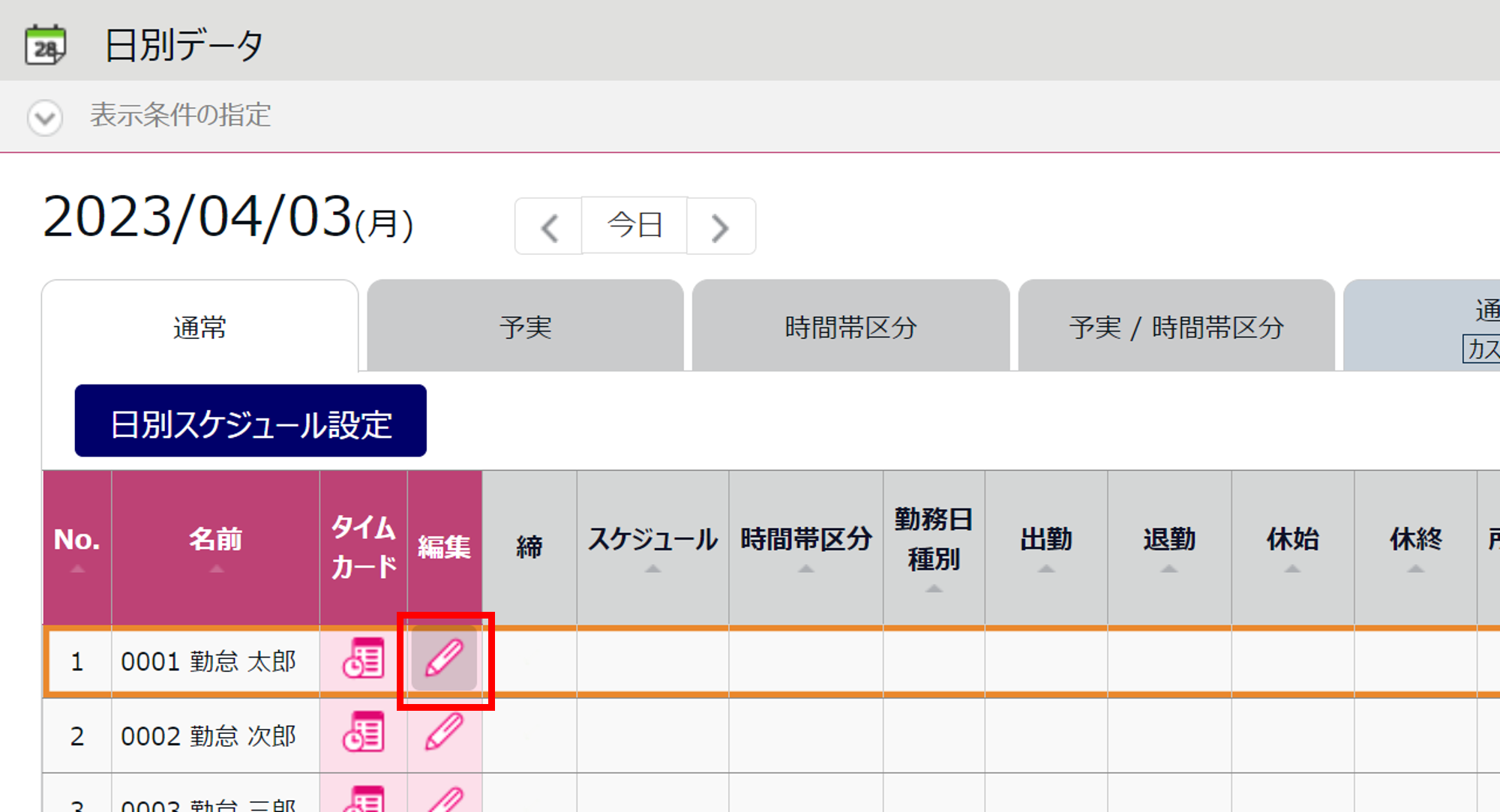This screenshot has height=812, width=1500.
Task: Sort by the No. column
Action: pyautogui.click(x=77, y=547)
